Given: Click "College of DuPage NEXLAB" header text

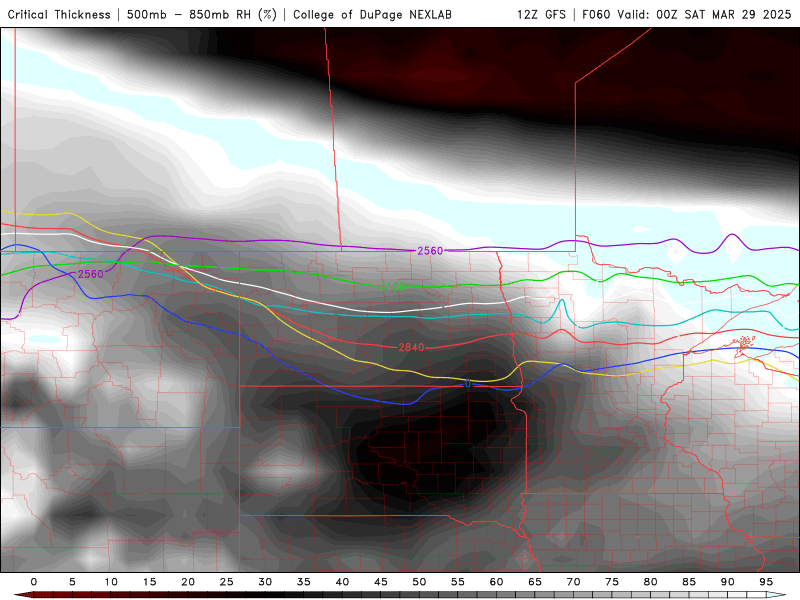Looking at the screenshot, I should pyautogui.click(x=372, y=14).
